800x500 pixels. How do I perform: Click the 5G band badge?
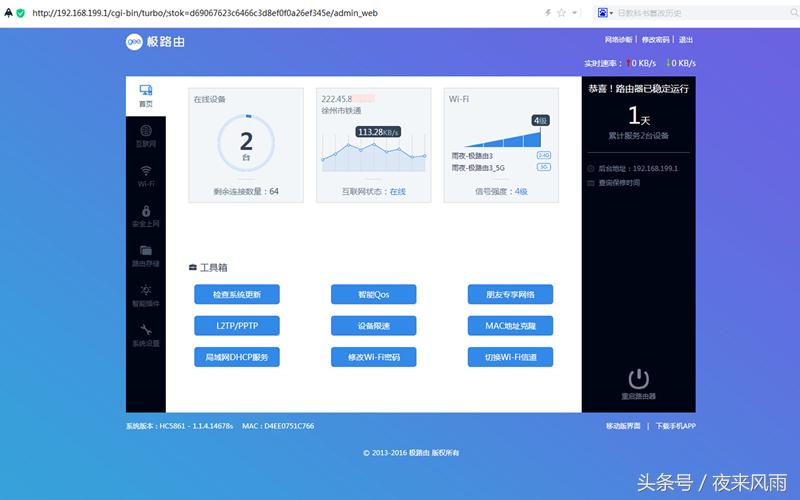[x=543, y=167]
